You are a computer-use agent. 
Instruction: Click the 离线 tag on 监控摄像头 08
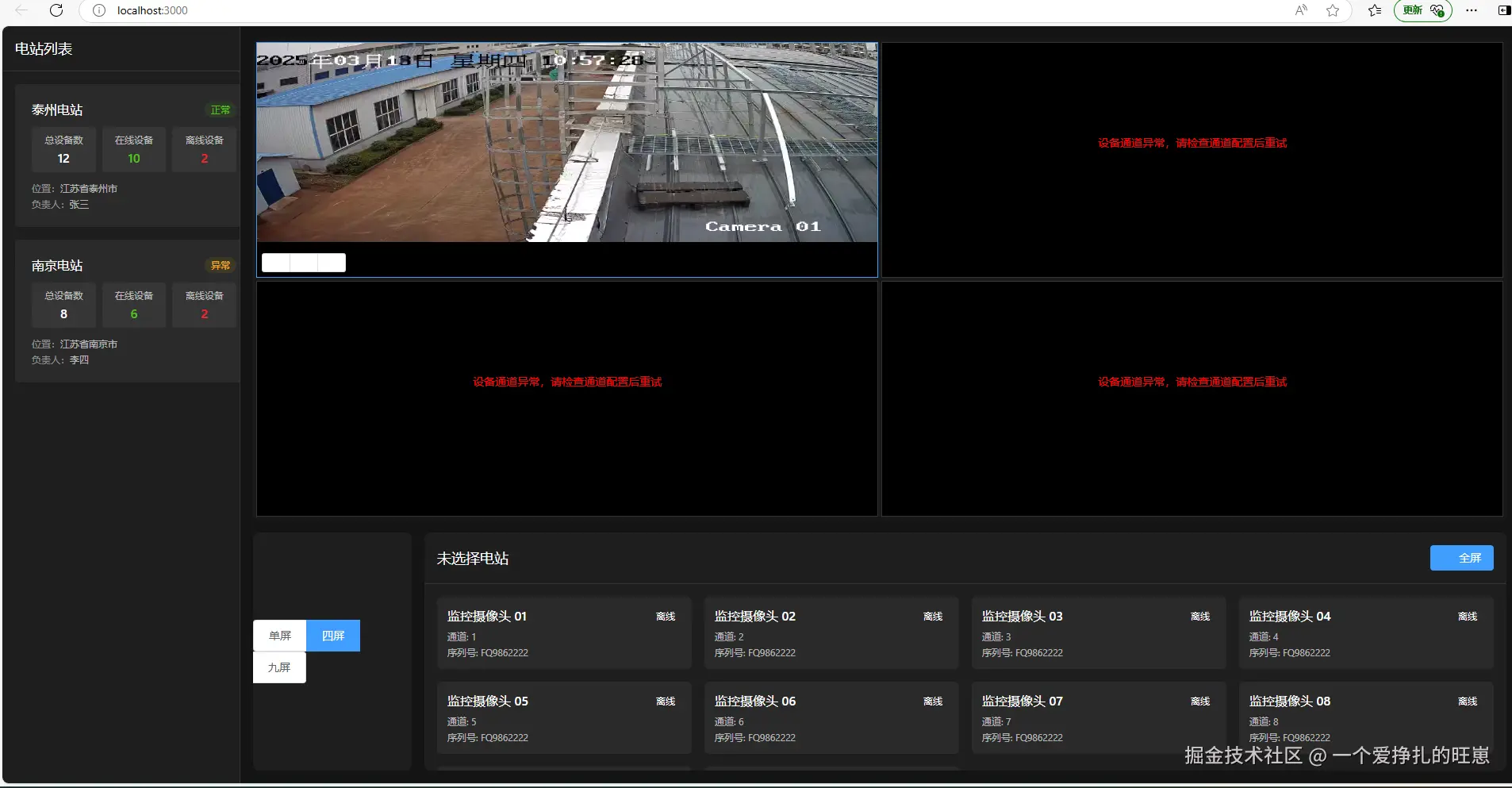pos(1468,702)
